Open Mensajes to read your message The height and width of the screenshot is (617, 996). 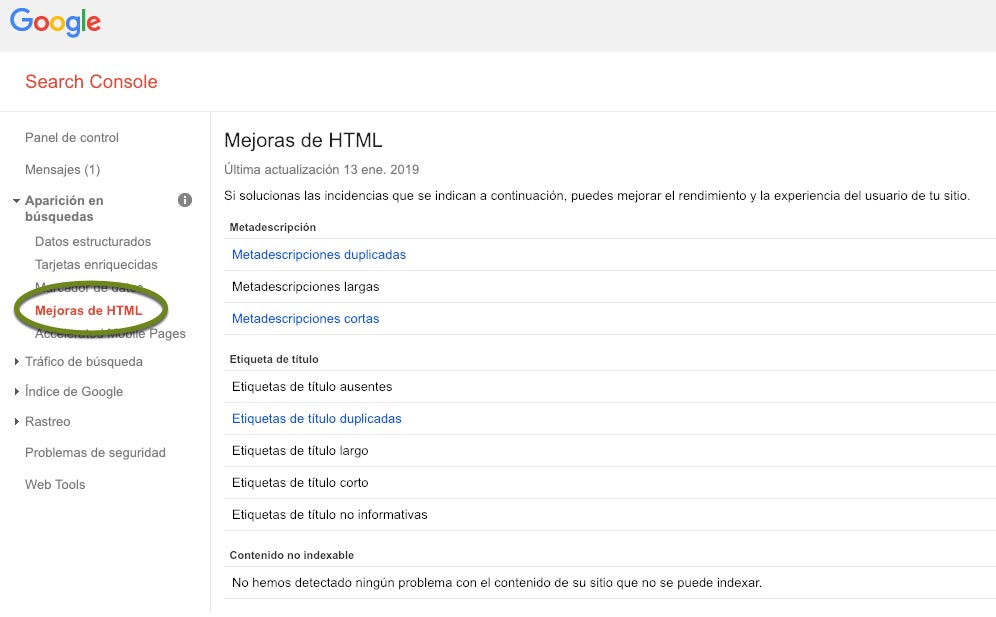coord(61,169)
